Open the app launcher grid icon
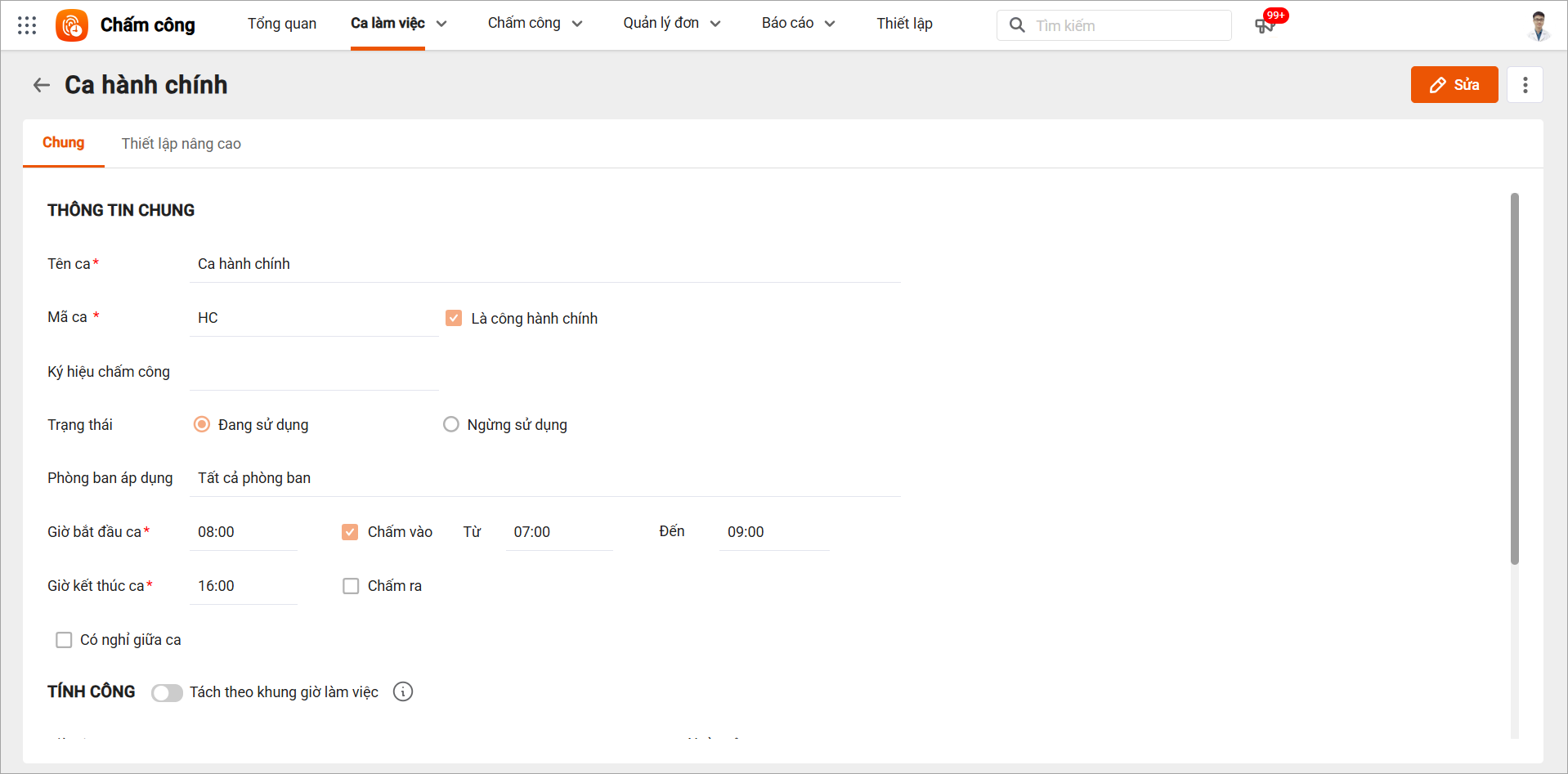Screen dimensions: 1568x774 [x=27, y=25]
